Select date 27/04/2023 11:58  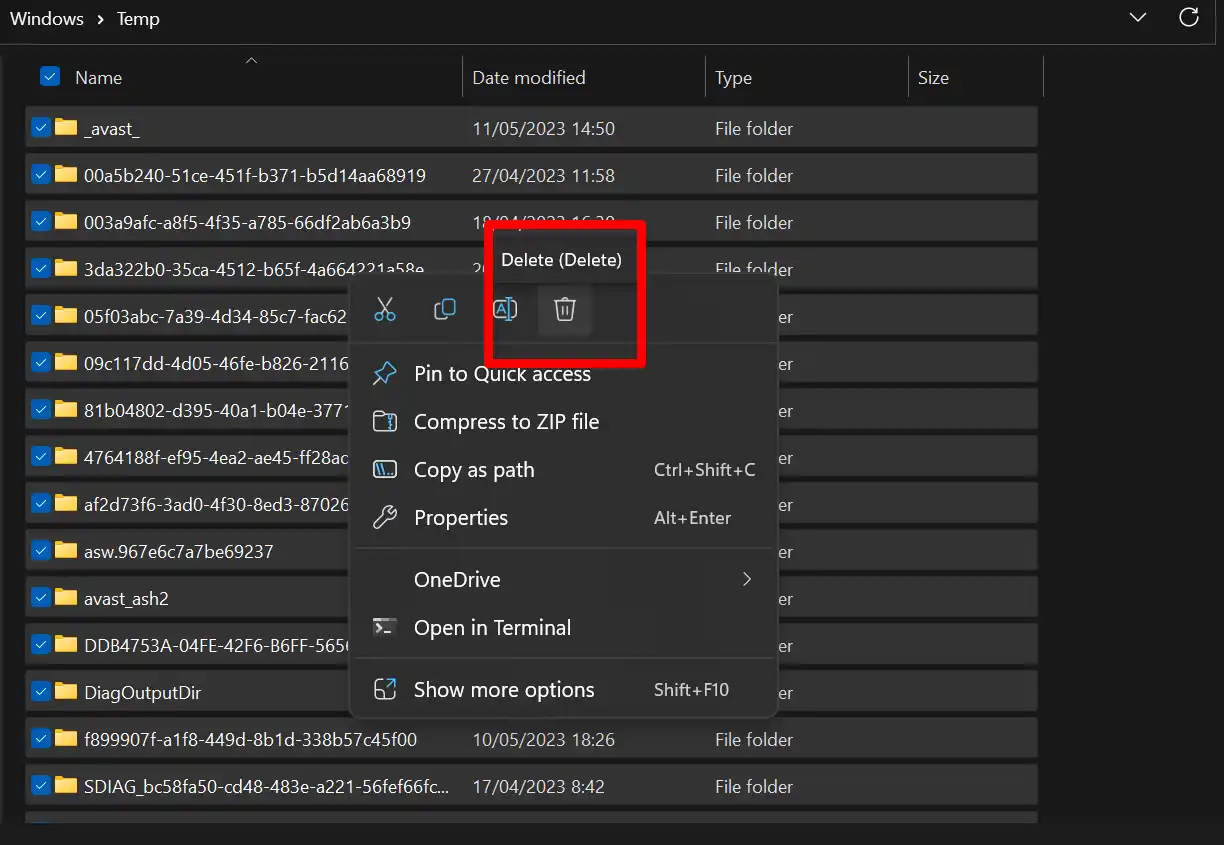coord(543,175)
